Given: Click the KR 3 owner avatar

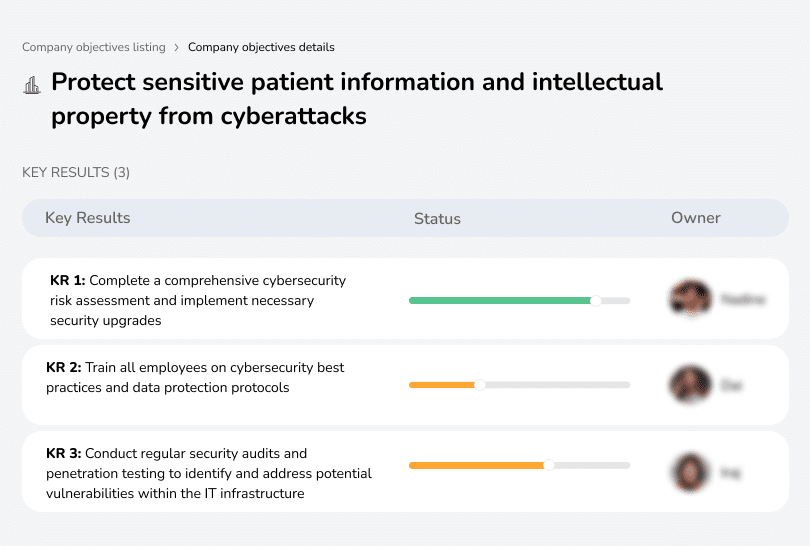Looking at the screenshot, I should click(x=690, y=472).
